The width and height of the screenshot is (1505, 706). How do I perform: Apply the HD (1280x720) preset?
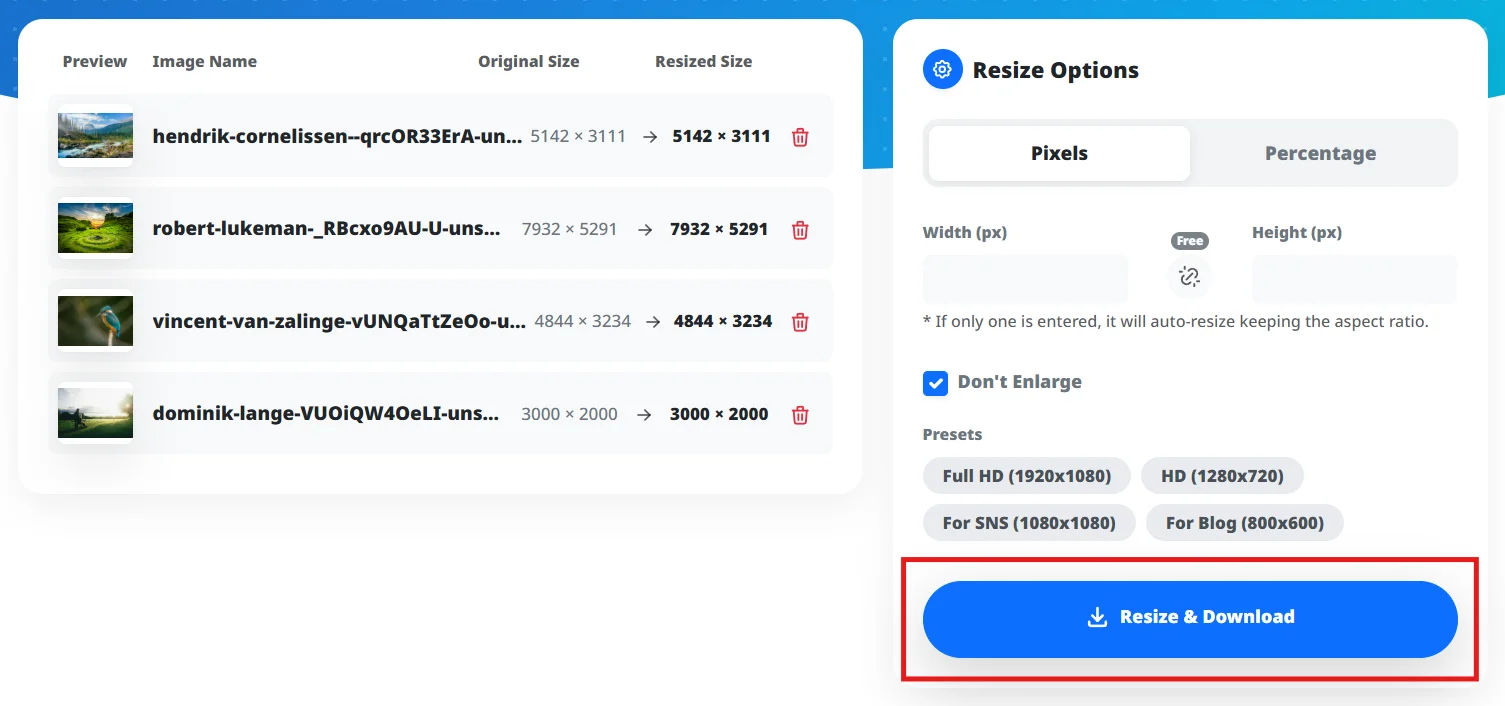click(1222, 476)
